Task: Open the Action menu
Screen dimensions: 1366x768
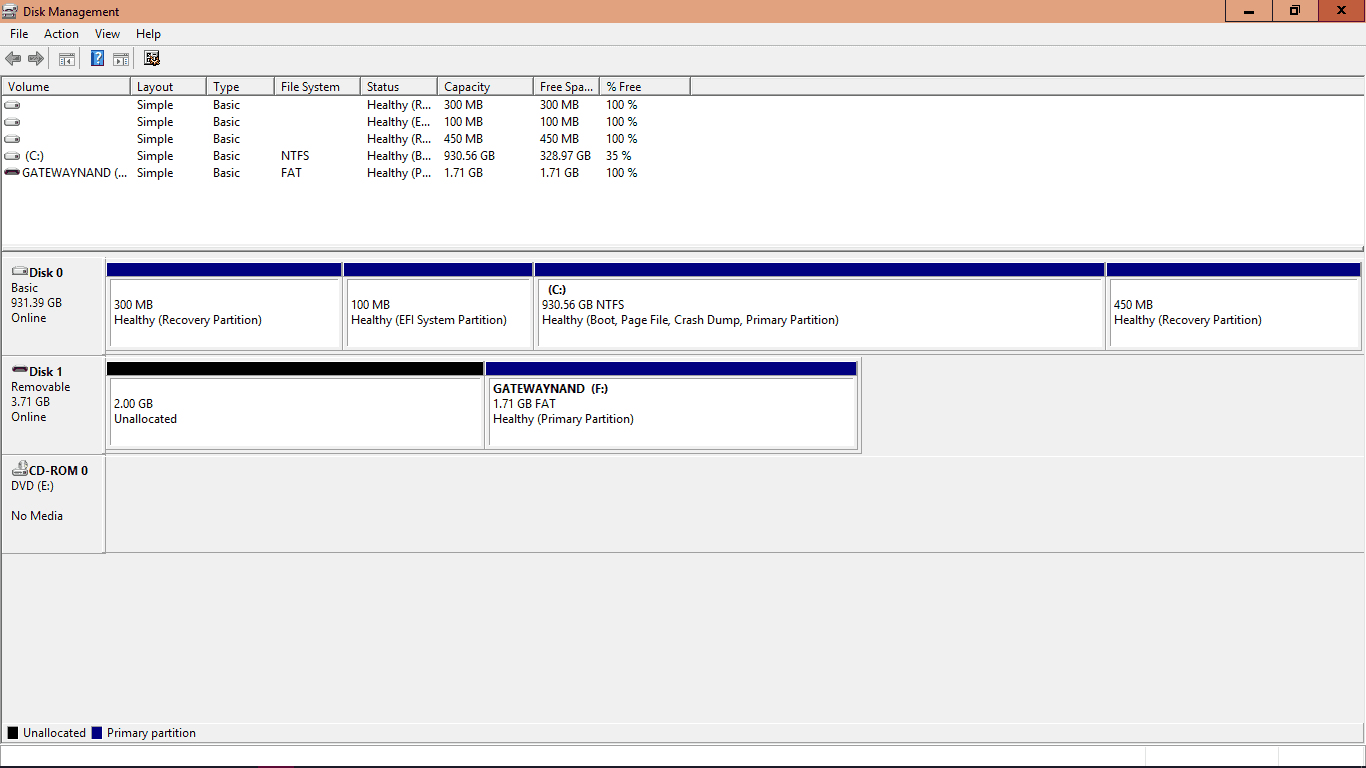Action: pos(61,34)
